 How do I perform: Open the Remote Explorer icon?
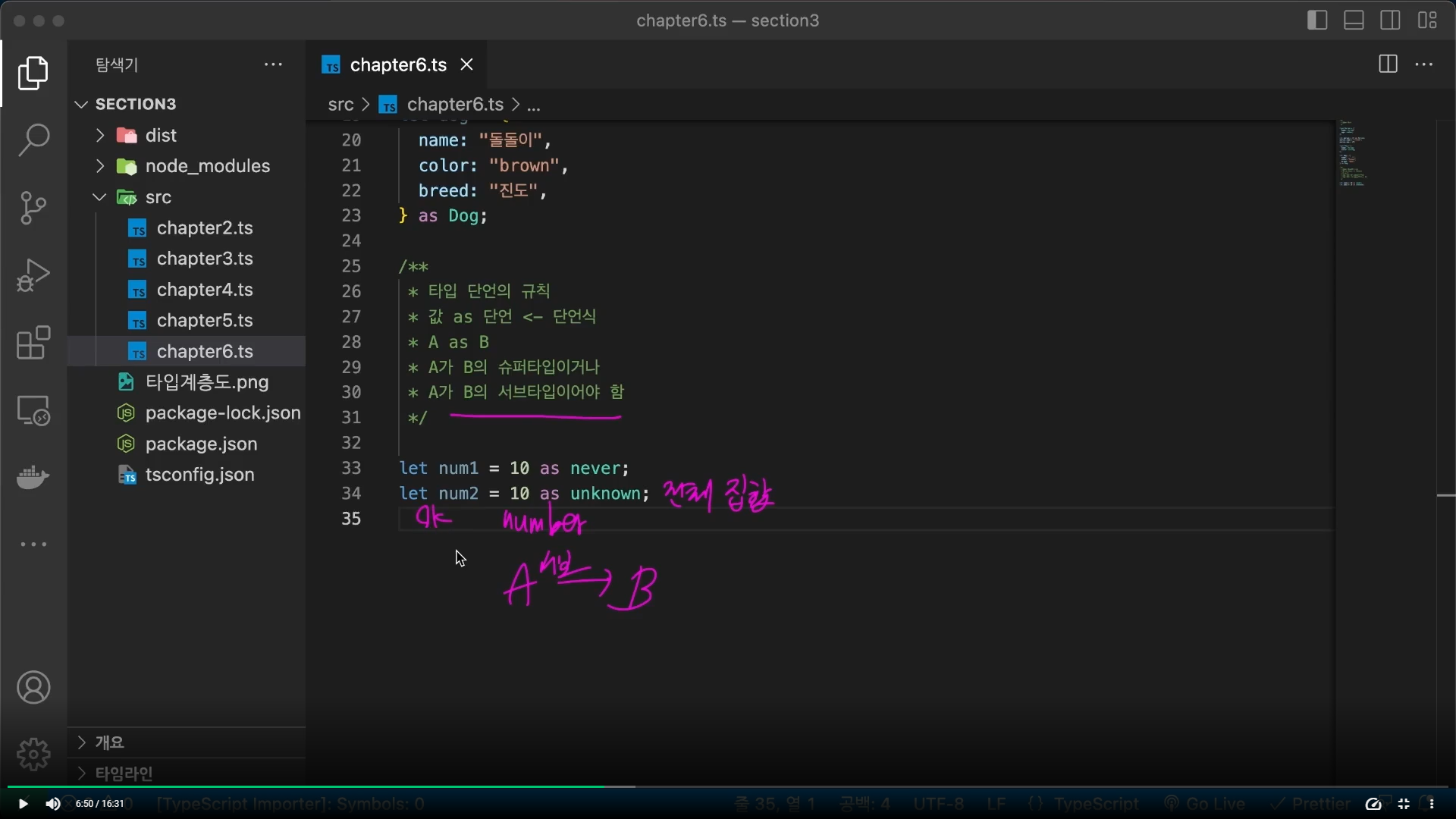[33, 411]
